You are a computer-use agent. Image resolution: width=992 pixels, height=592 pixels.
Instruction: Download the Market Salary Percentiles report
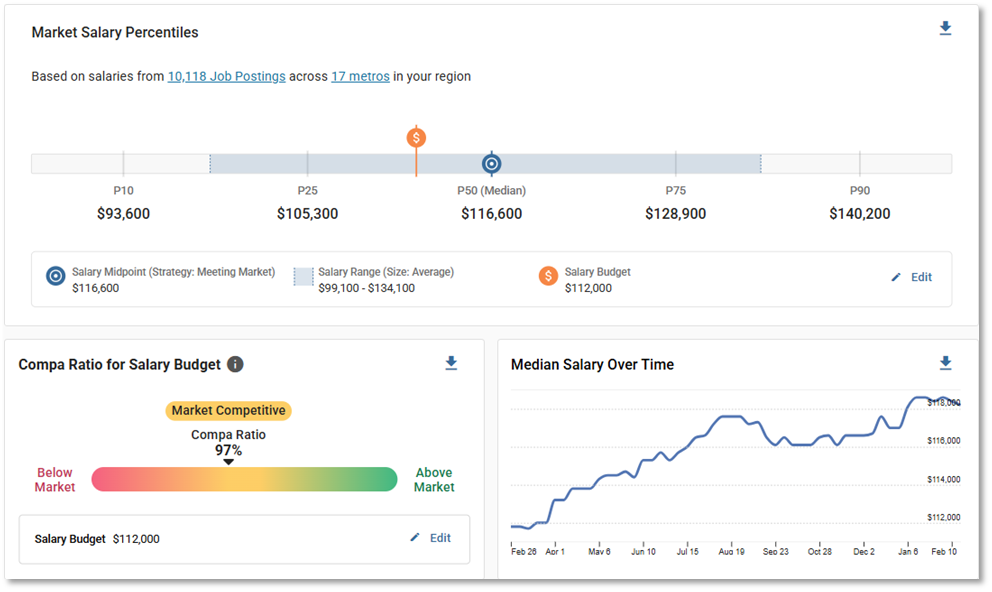[x=945, y=28]
